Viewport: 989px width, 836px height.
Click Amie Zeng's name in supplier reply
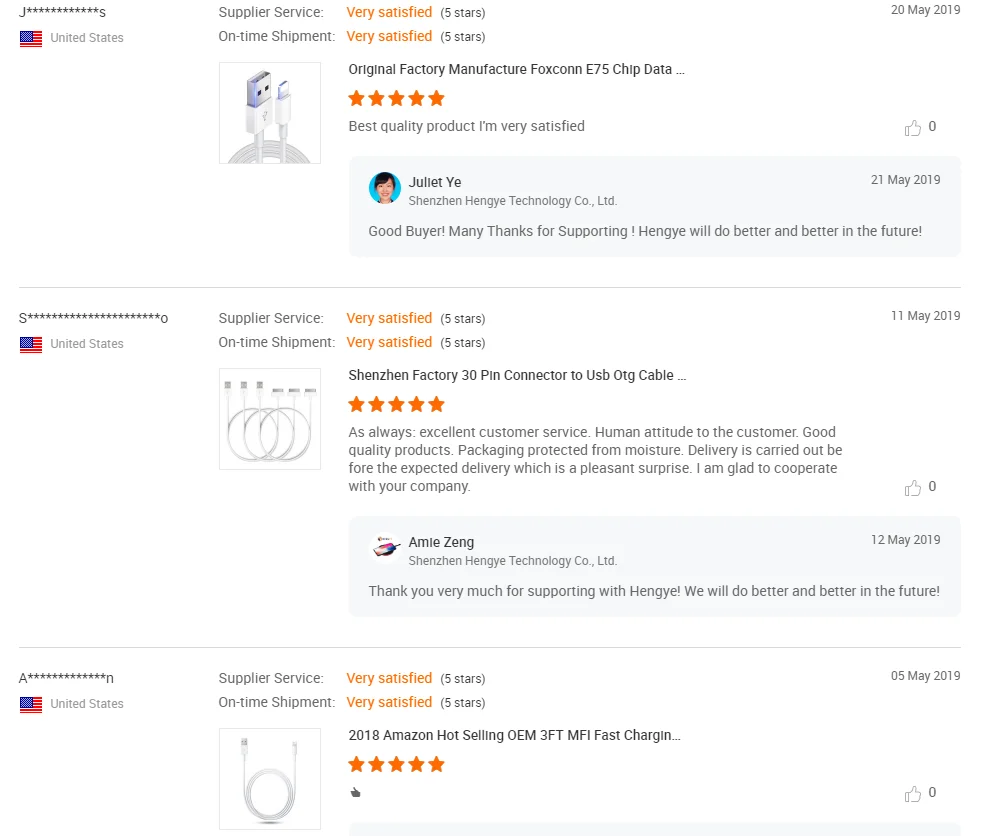(441, 542)
